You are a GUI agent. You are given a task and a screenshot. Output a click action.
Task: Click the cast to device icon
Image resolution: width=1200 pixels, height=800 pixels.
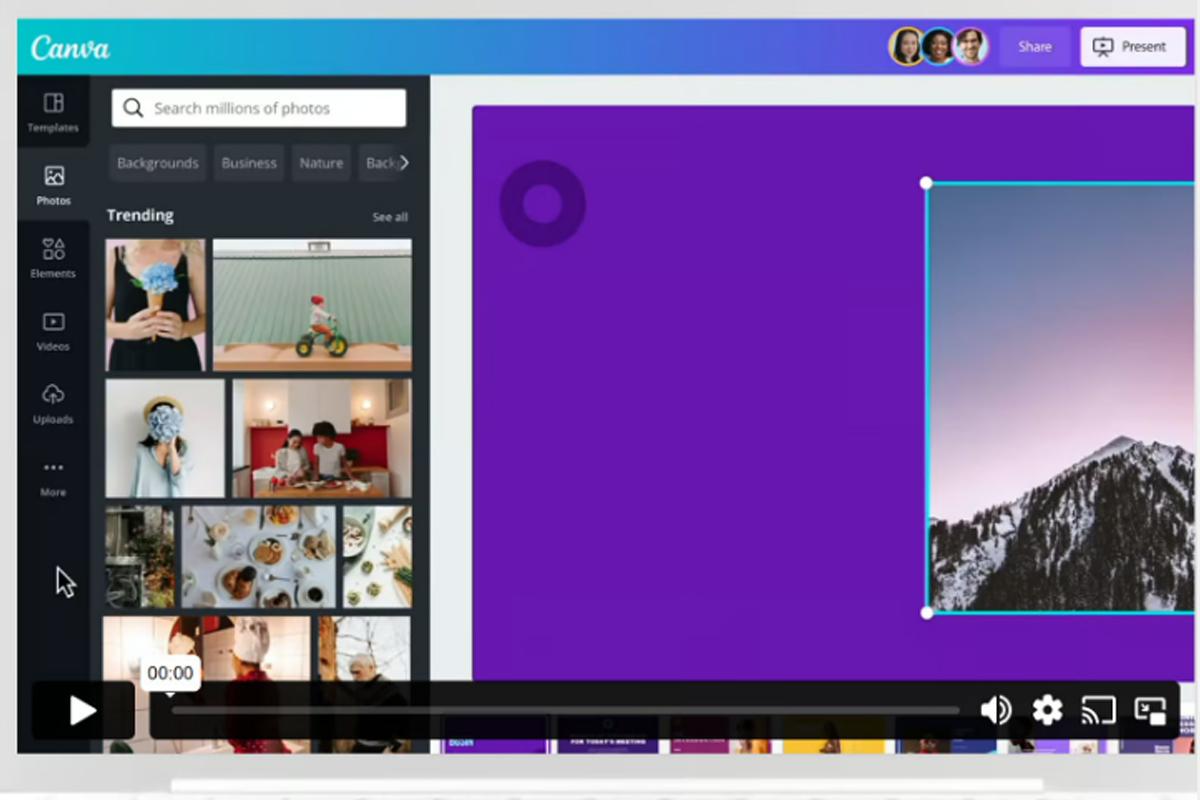click(x=1098, y=710)
